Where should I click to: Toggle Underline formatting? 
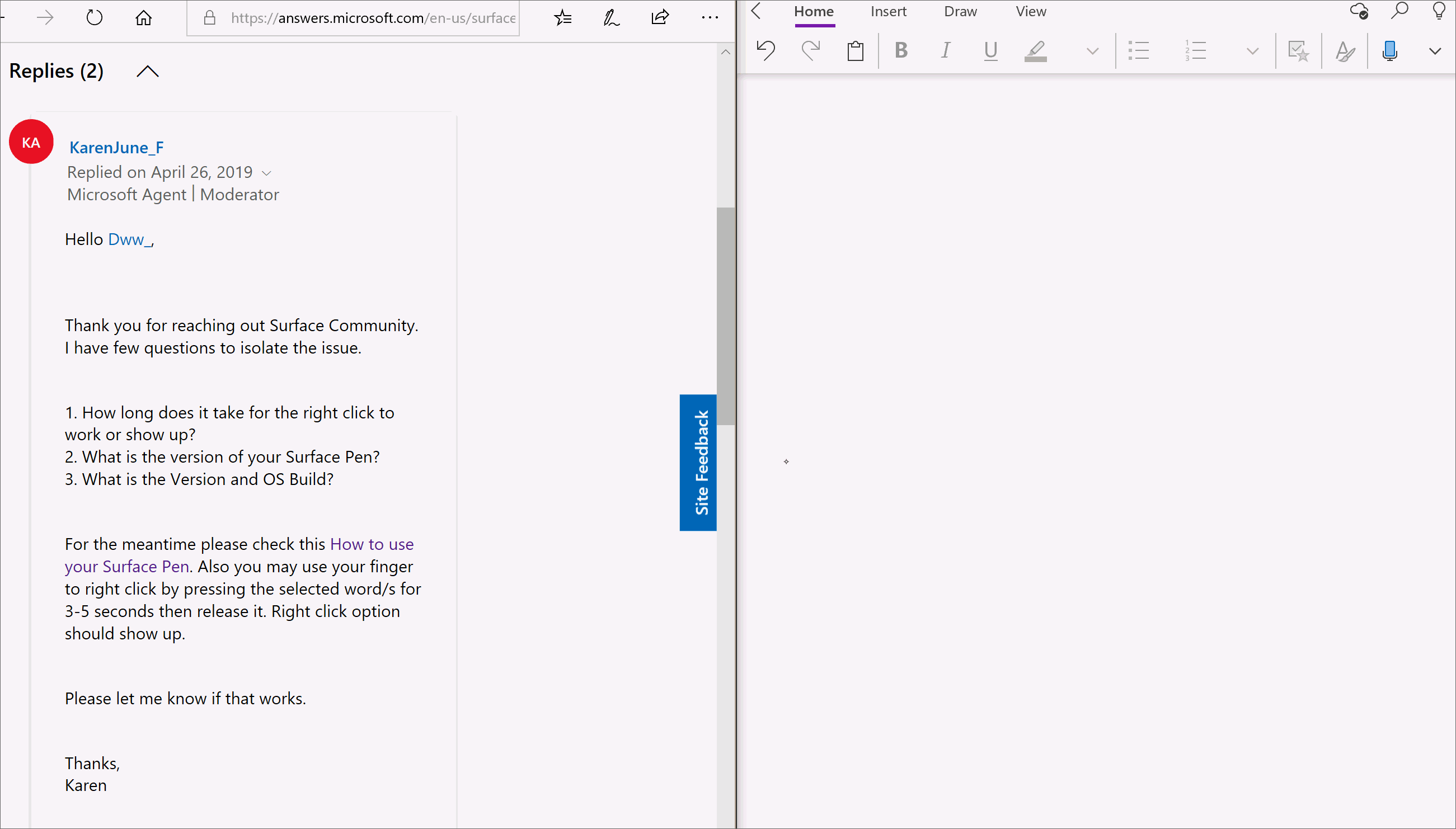[x=991, y=51]
